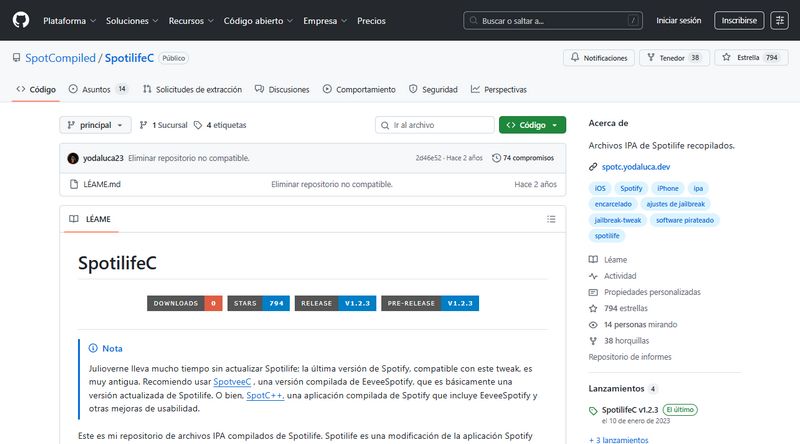This screenshot has width=800, height=444.
Task: Open the README outline icon
Action: click(551, 219)
